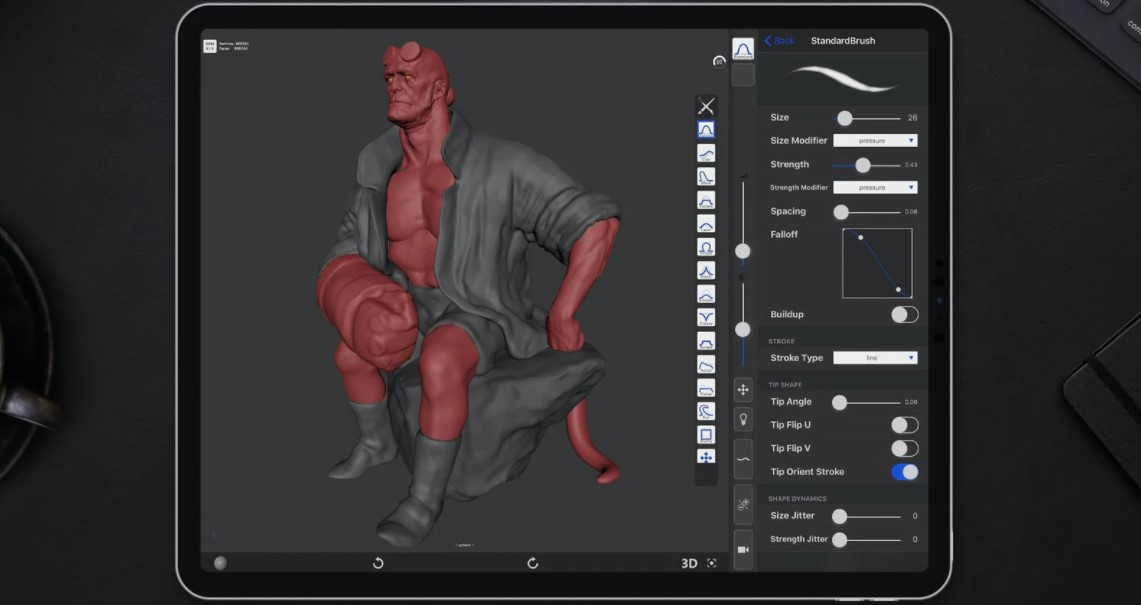Open the mesh stats icon at top left
This screenshot has width=1141, height=605.
click(210, 46)
